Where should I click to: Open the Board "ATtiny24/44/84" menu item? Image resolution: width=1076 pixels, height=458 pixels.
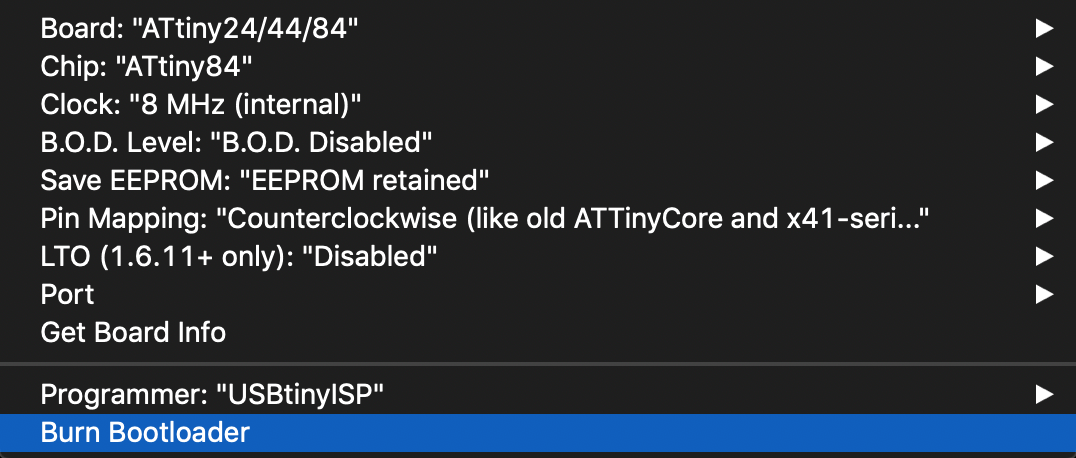(200, 29)
